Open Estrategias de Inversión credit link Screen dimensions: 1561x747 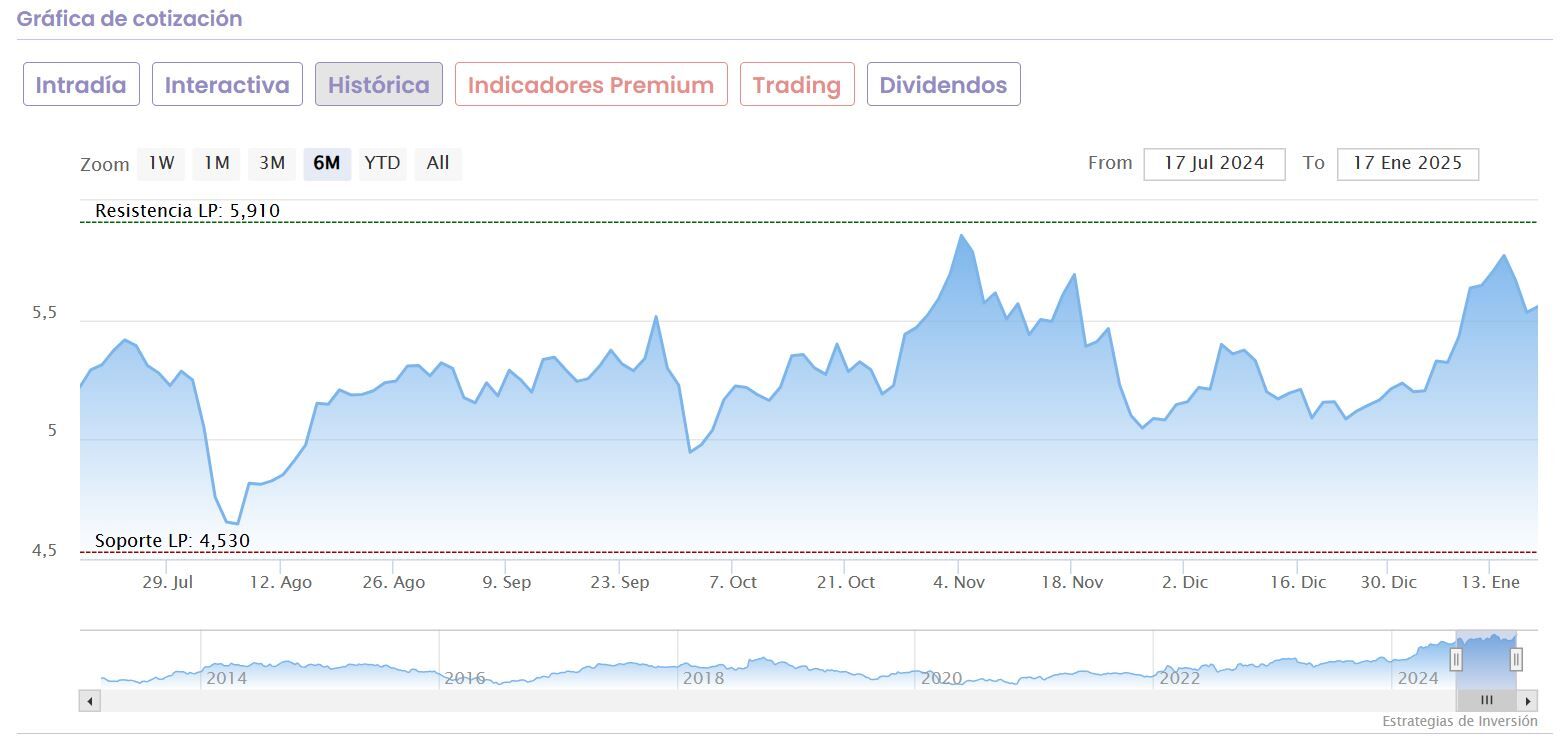click(x=1460, y=721)
